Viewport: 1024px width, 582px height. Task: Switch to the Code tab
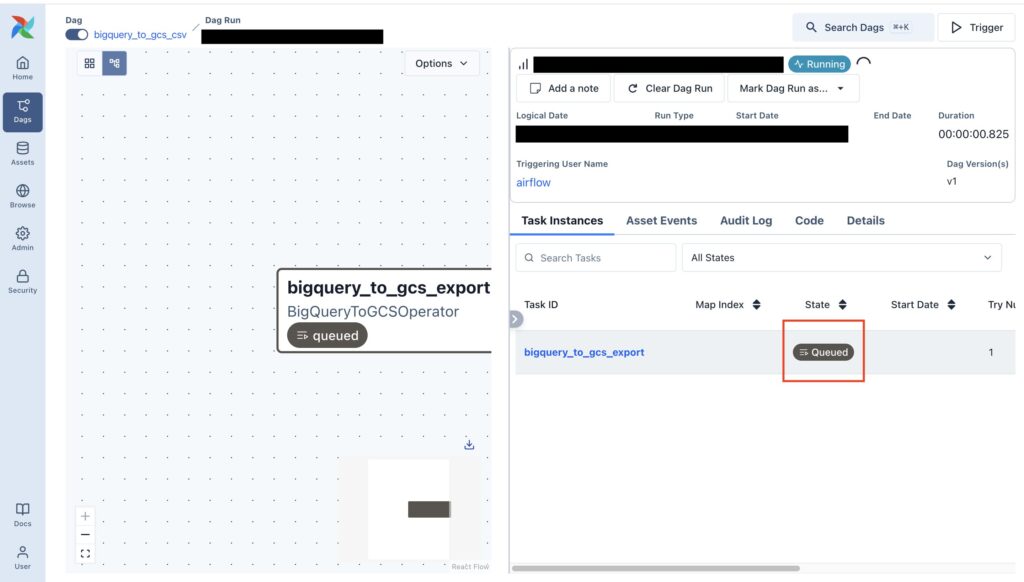pyautogui.click(x=809, y=220)
